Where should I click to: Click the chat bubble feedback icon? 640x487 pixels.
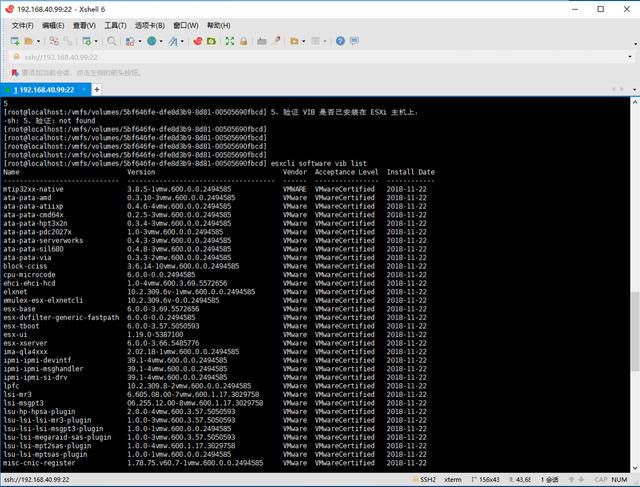coord(354,41)
